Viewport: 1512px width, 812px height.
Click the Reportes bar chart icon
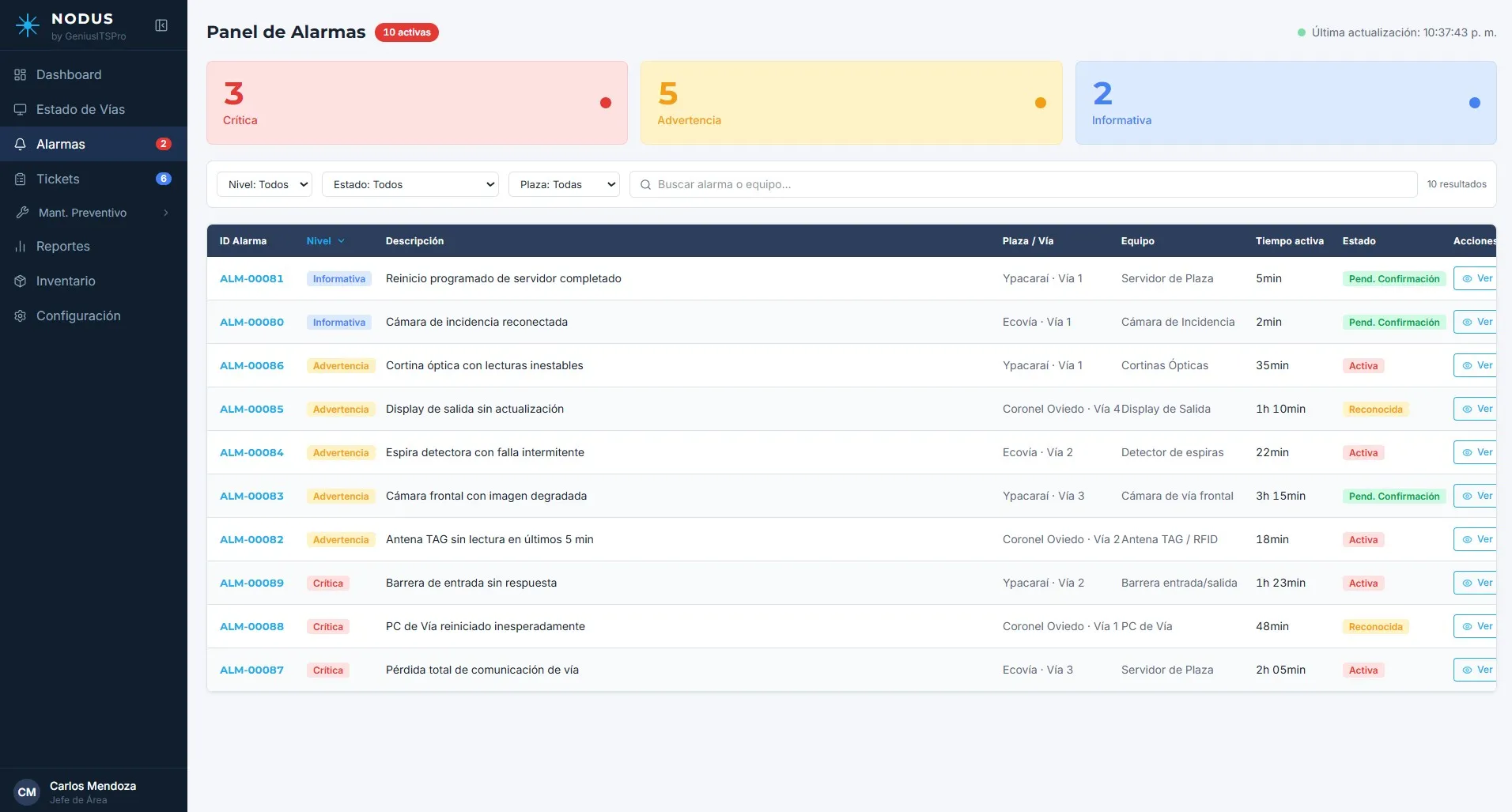(21, 246)
